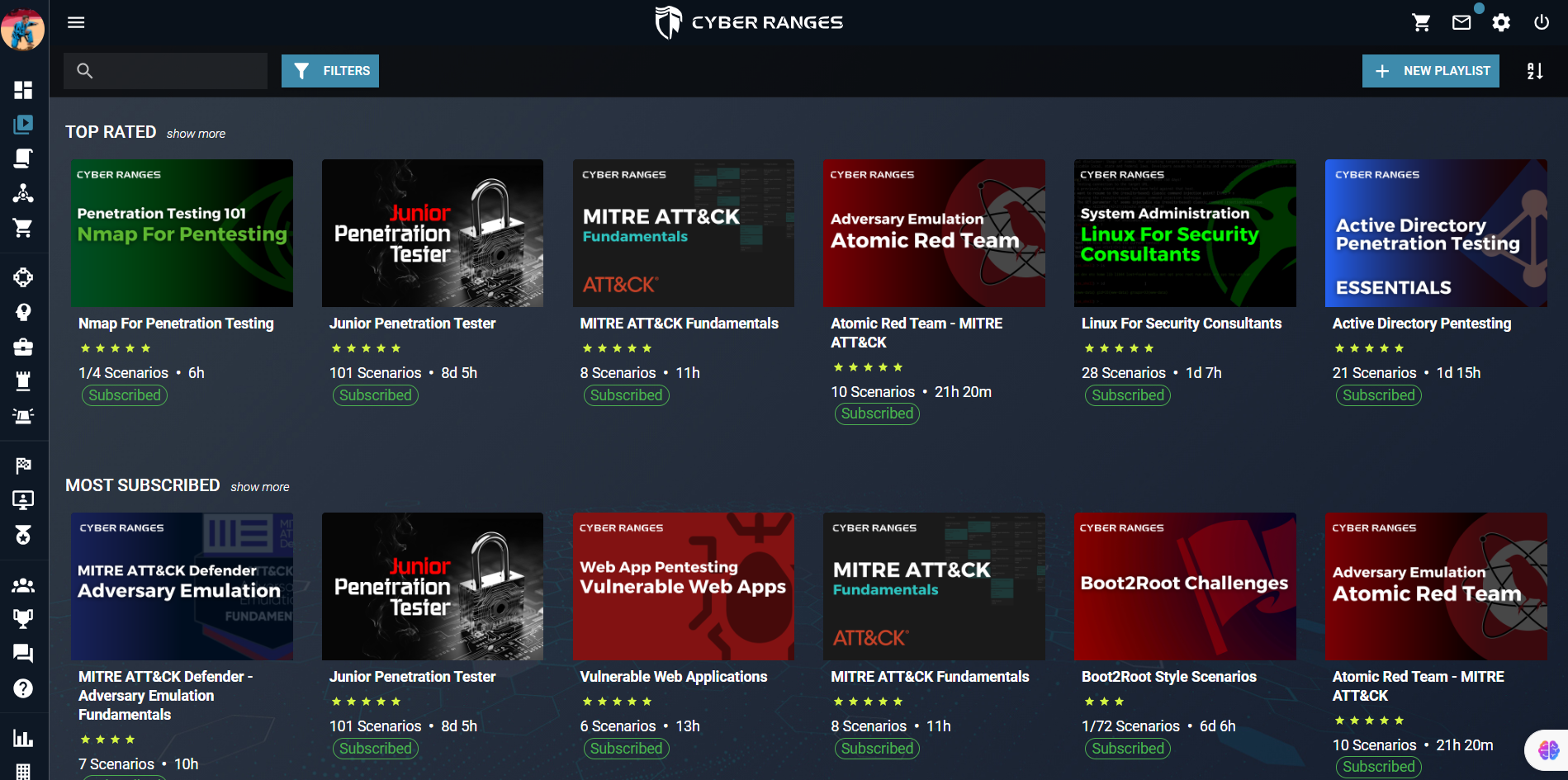This screenshot has width=1568, height=780.
Task: Click Active Directory Pentesting title
Action: click(x=1422, y=324)
